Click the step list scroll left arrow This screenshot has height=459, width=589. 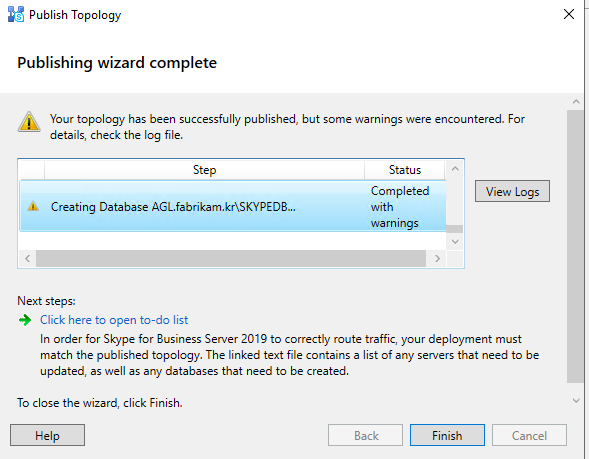(27, 258)
